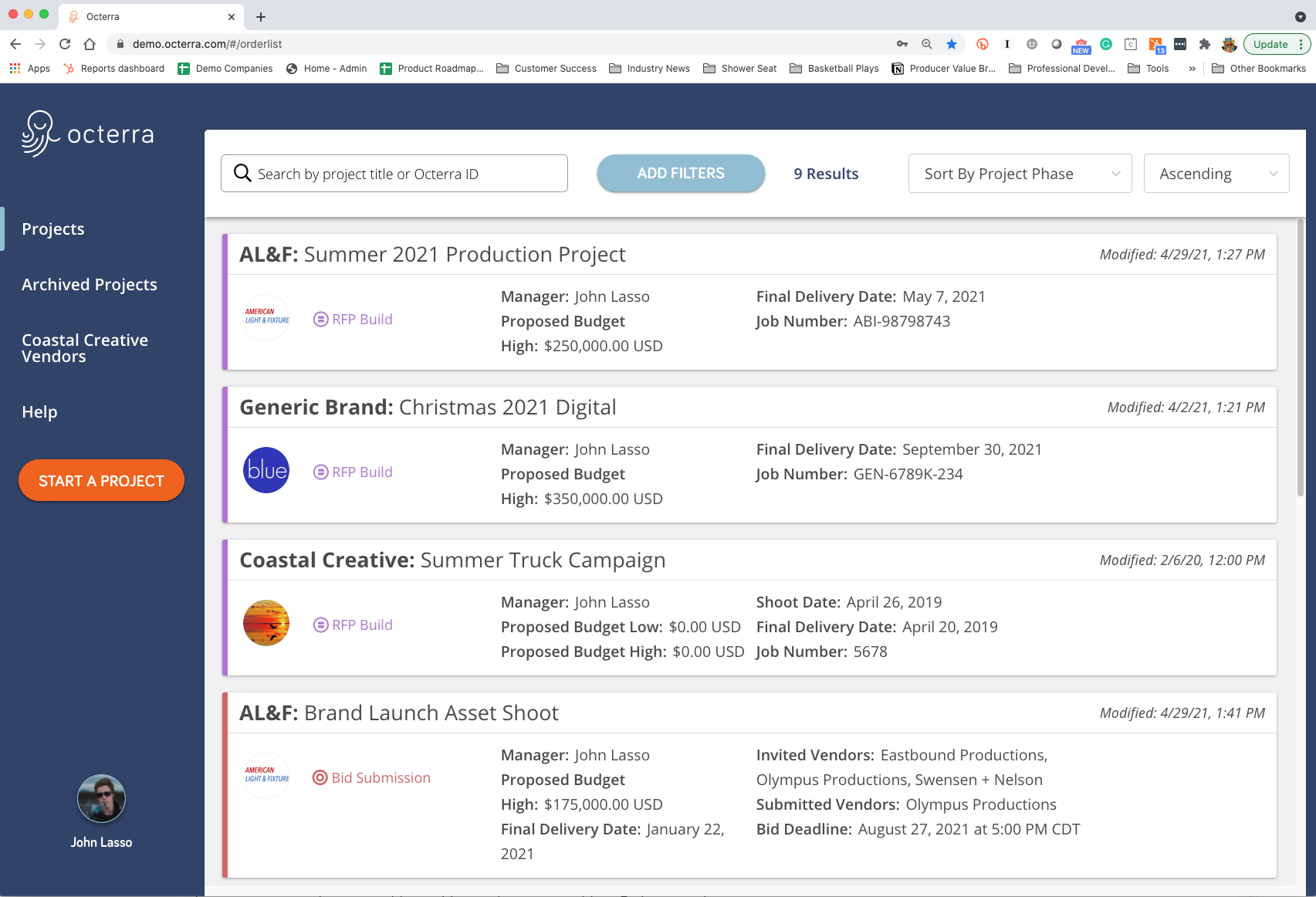Click the START A PROJECT button
1316x897 pixels.
[x=101, y=480]
